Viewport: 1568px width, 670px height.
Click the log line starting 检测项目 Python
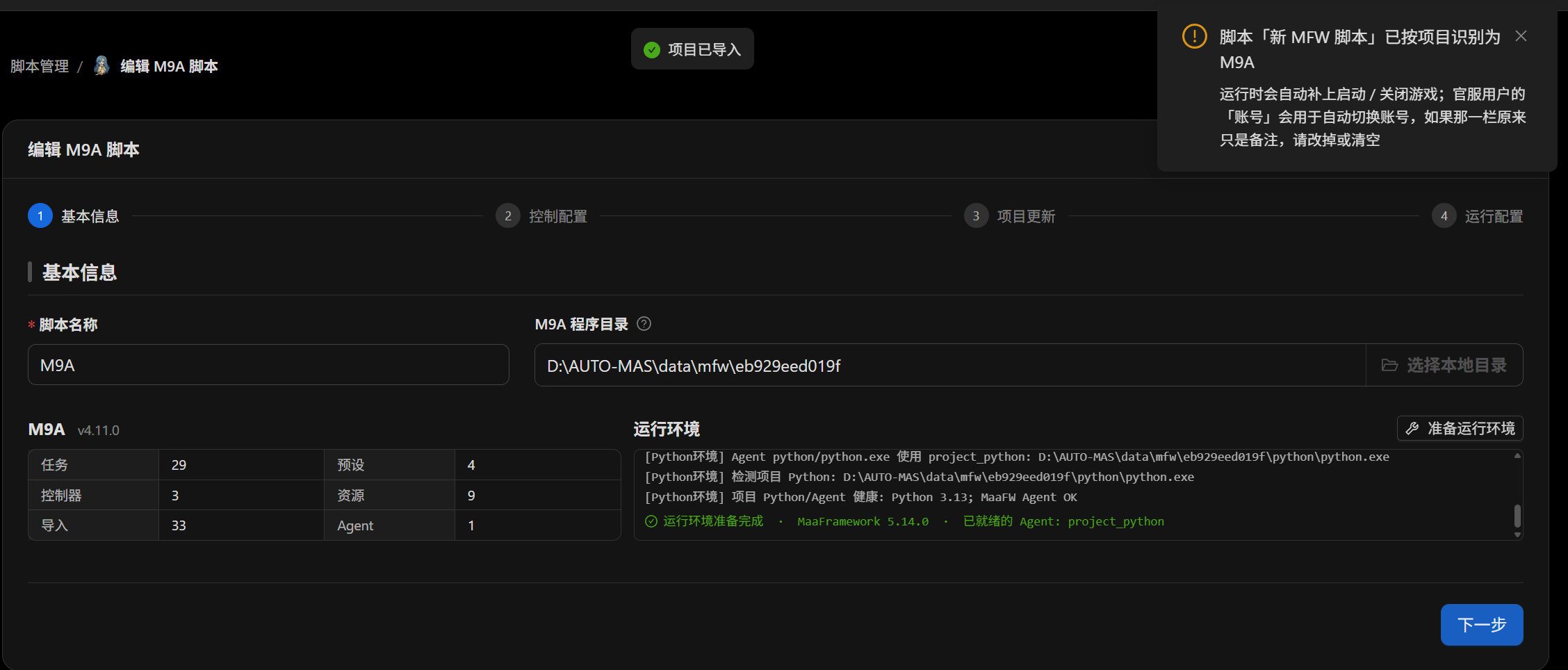pos(920,477)
